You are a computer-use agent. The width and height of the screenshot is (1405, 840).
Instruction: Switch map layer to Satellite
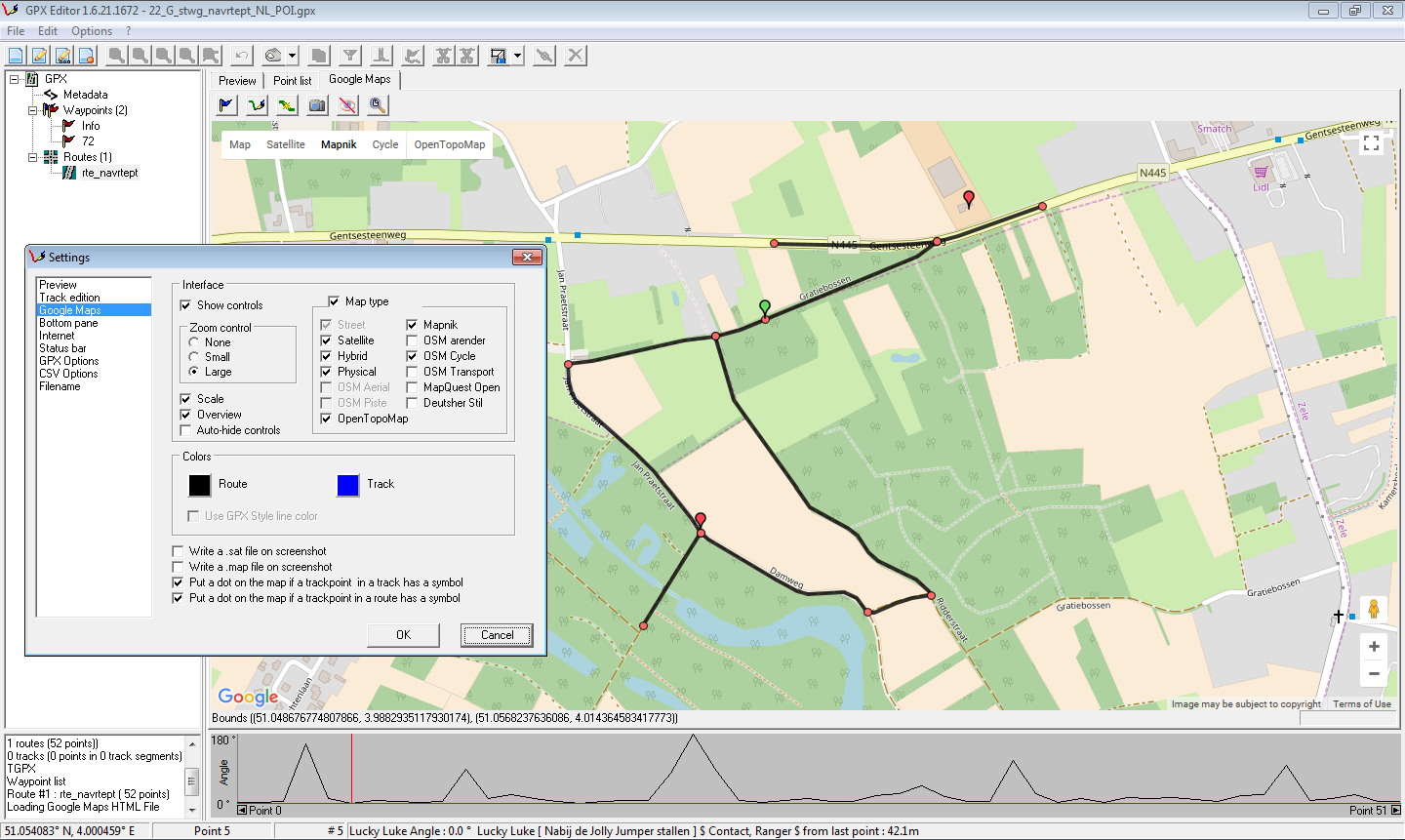click(286, 144)
